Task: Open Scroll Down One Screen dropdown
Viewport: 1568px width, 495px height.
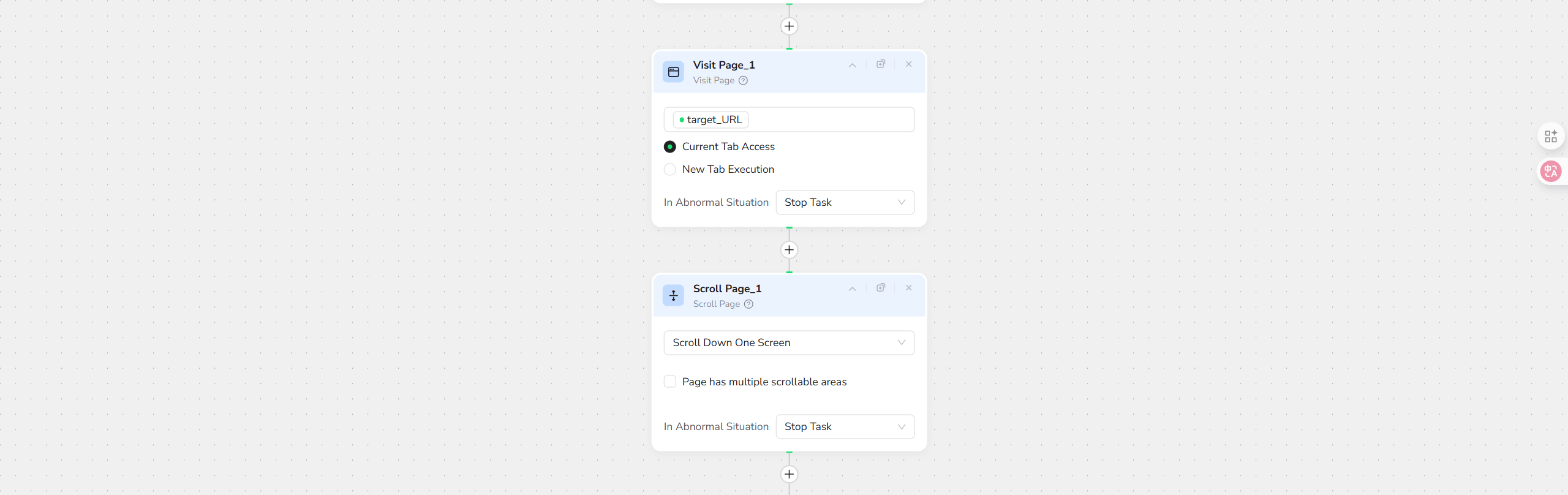Action: (789, 343)
